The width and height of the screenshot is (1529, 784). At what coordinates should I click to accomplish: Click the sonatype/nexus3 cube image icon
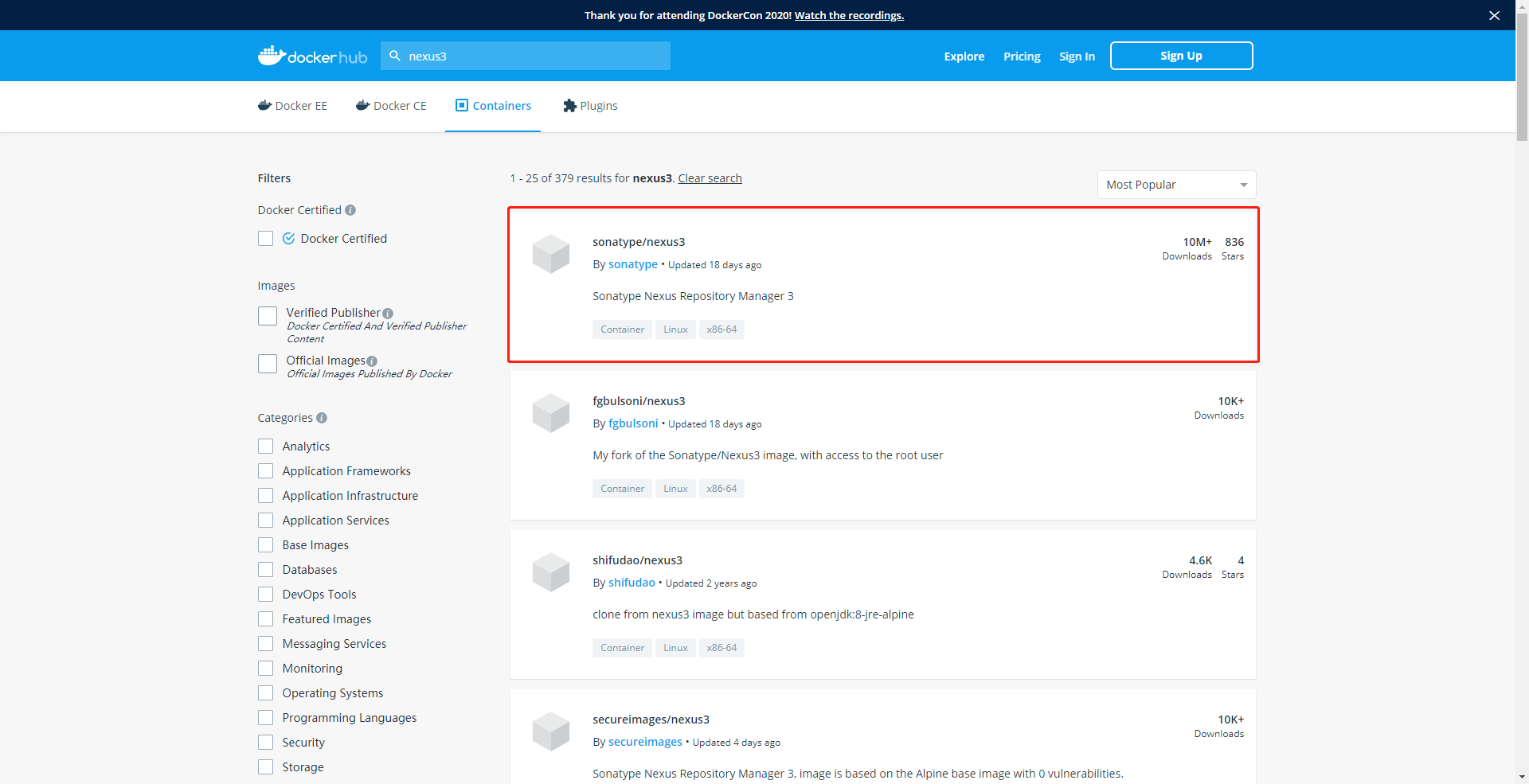(551, 254)
